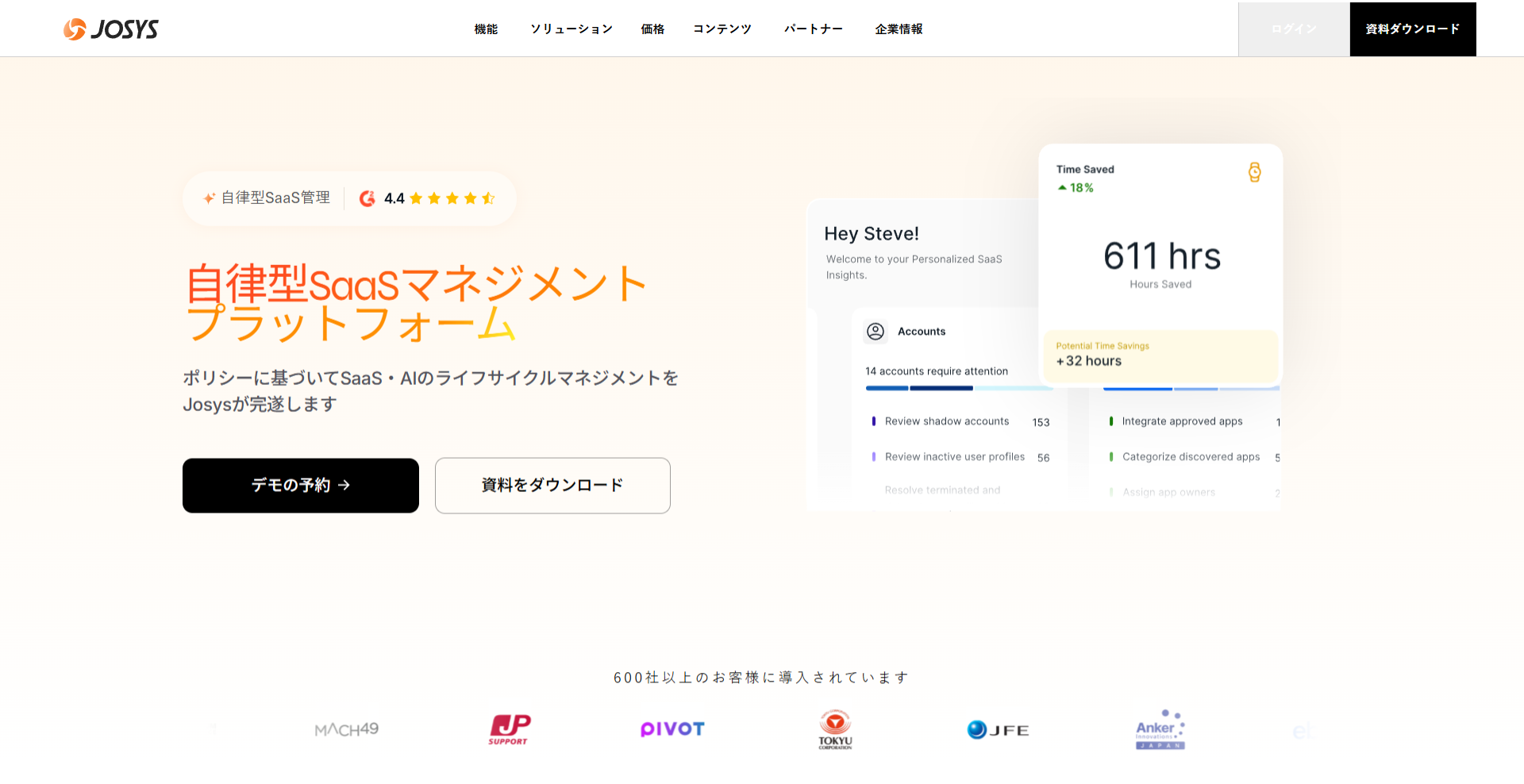Click the watch icon in Time Saved card
This screenshot has height=784, width=1524.
click(1254, 172)
